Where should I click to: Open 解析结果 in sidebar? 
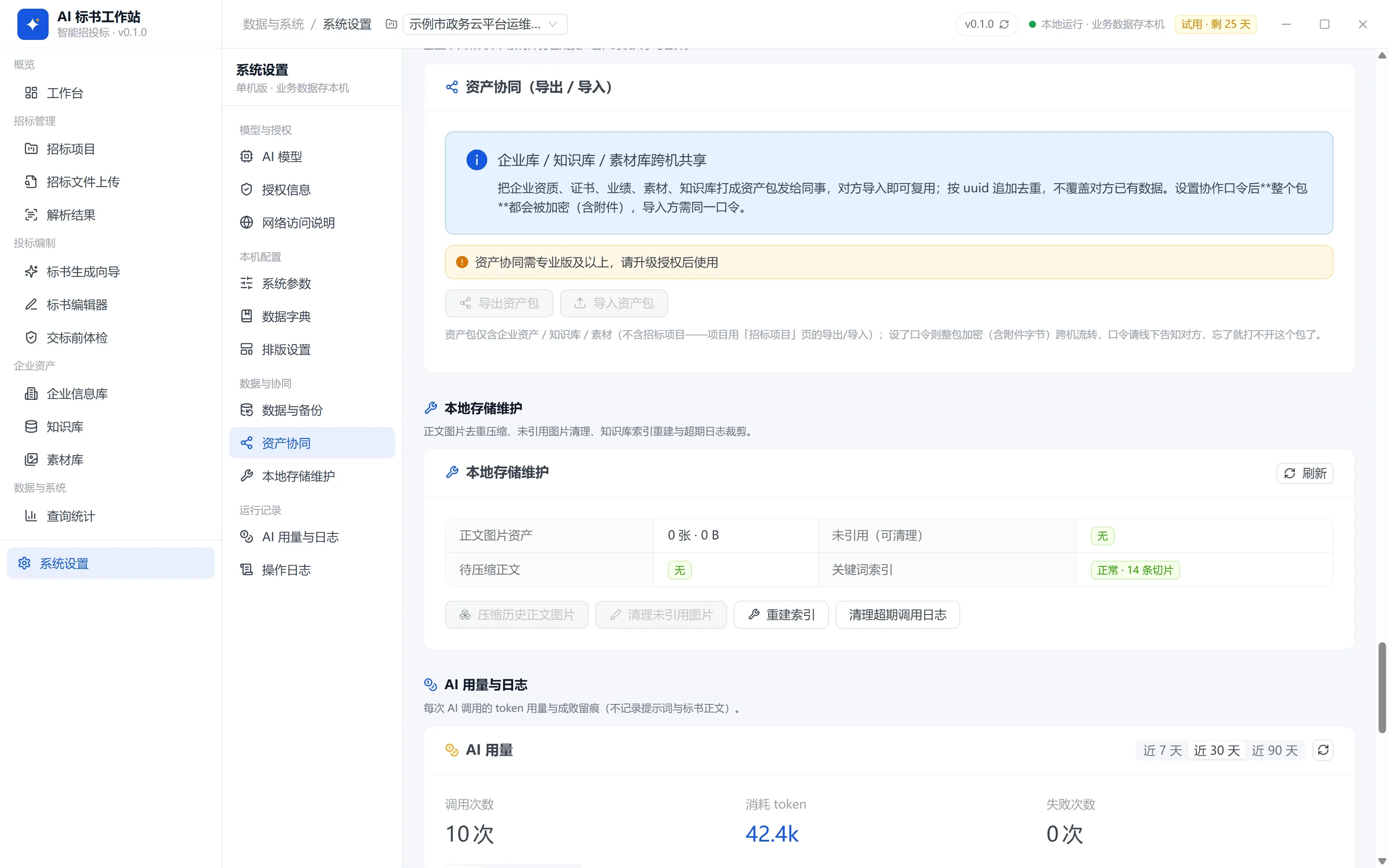tap(111, 215)
